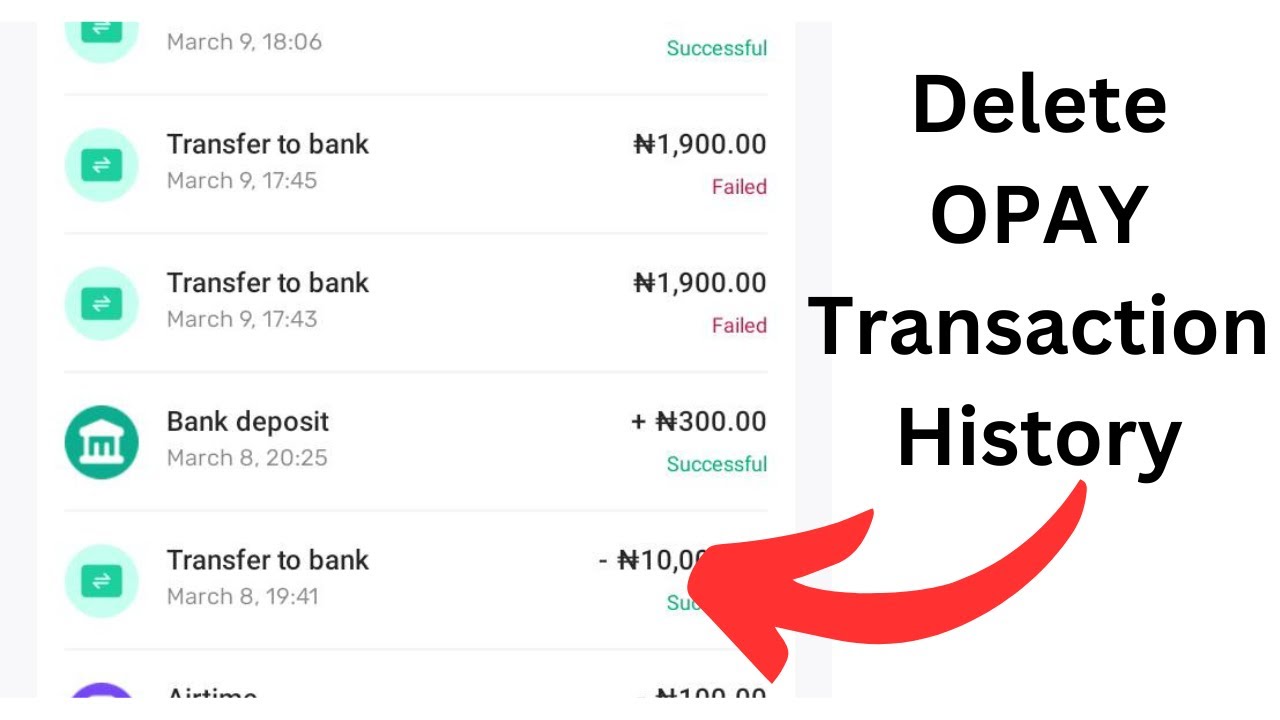The image size is (1280, 720).
Task: Tap the purple Airtime icon
Action: [x=101, y=694]
